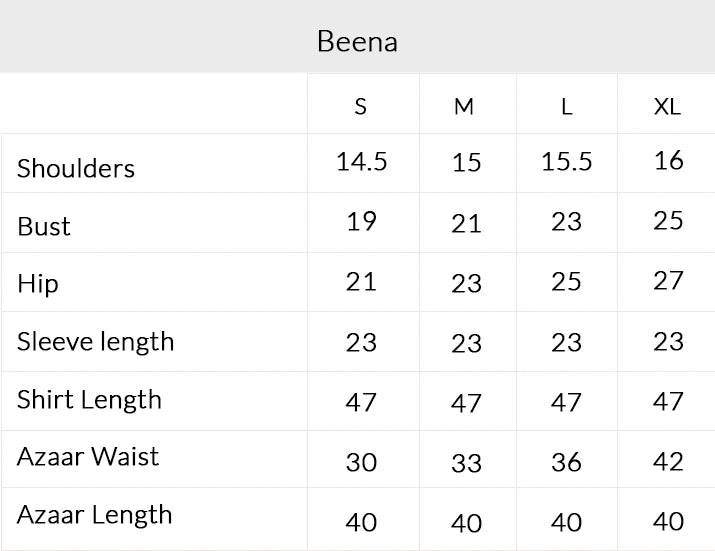This screenshot has width=715, height=551.
Task: Click the Hip row label
Action: point(38,284)
